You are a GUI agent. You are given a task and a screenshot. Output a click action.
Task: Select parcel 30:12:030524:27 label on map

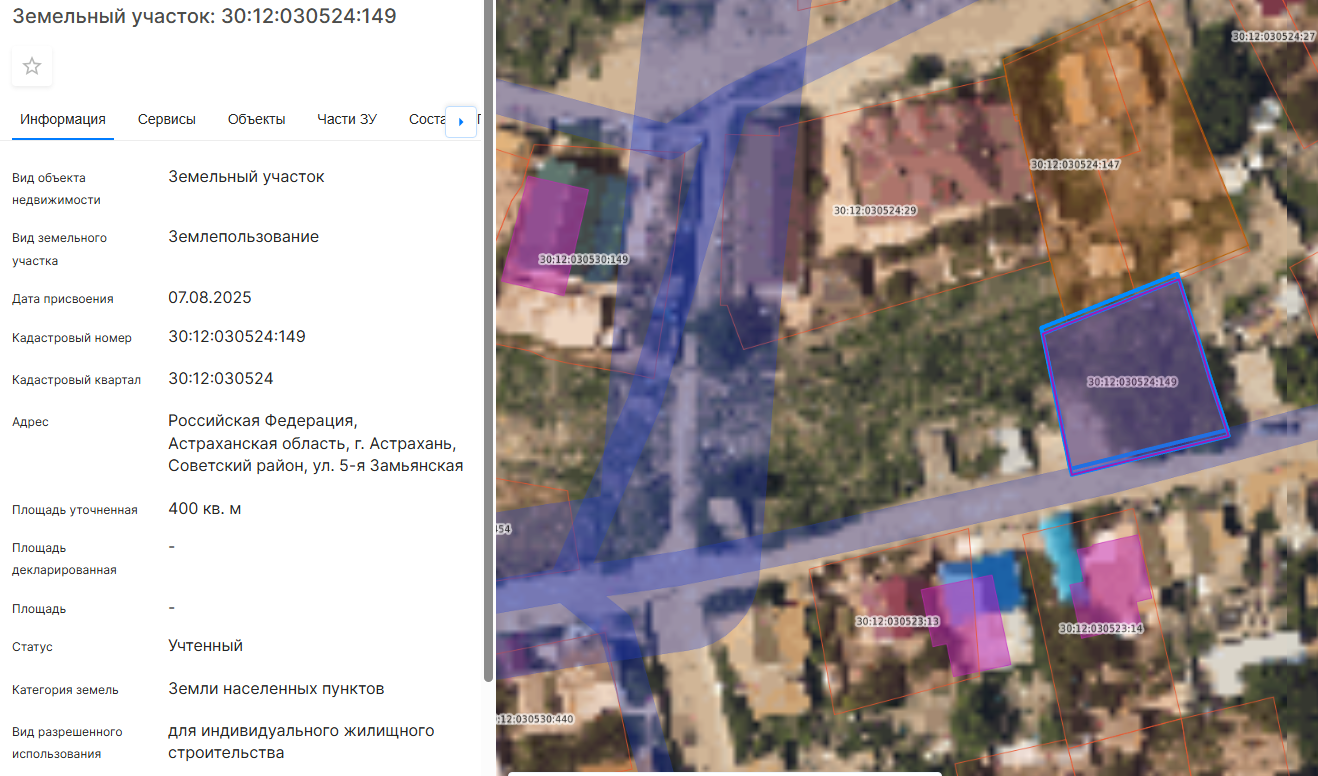click(x=1273, y=36)
